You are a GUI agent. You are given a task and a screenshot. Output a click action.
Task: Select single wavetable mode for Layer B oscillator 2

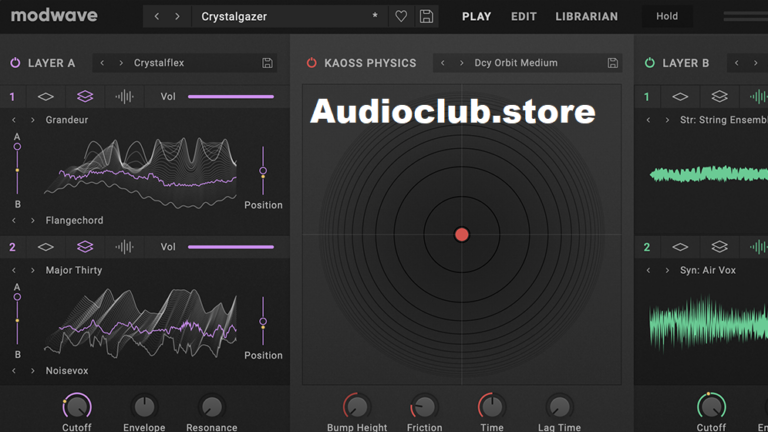(x=680, y=247)
